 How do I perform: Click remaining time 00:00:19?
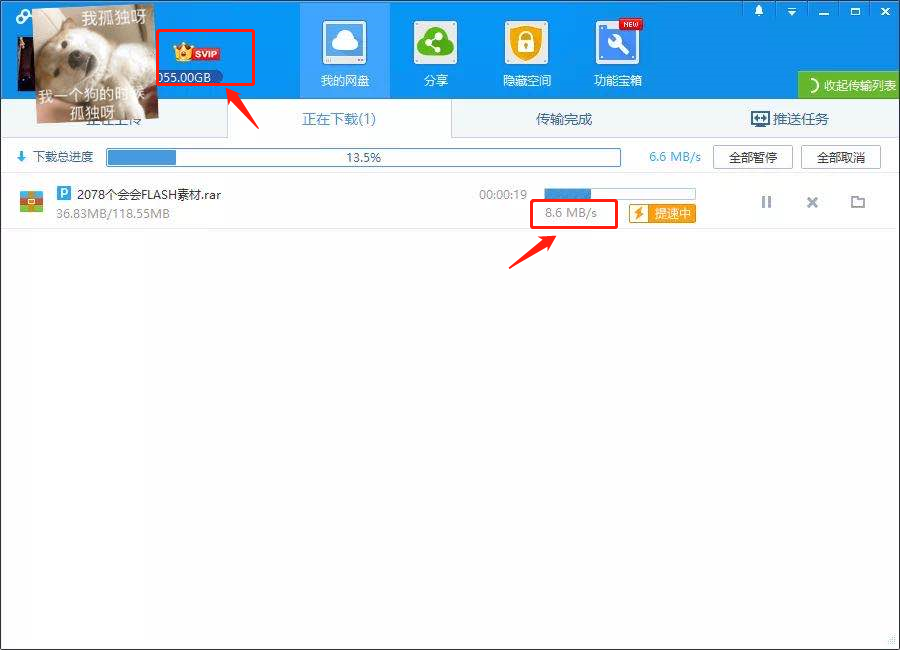pos(503,195)
